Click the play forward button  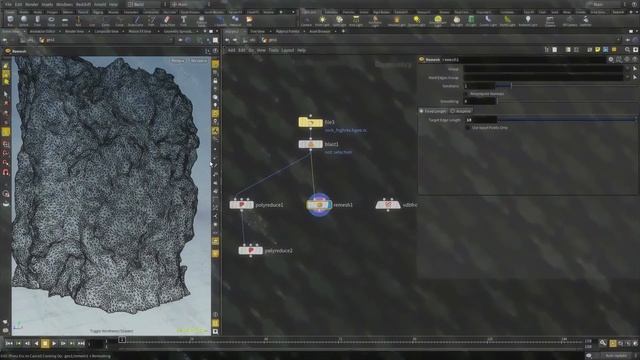54,344
